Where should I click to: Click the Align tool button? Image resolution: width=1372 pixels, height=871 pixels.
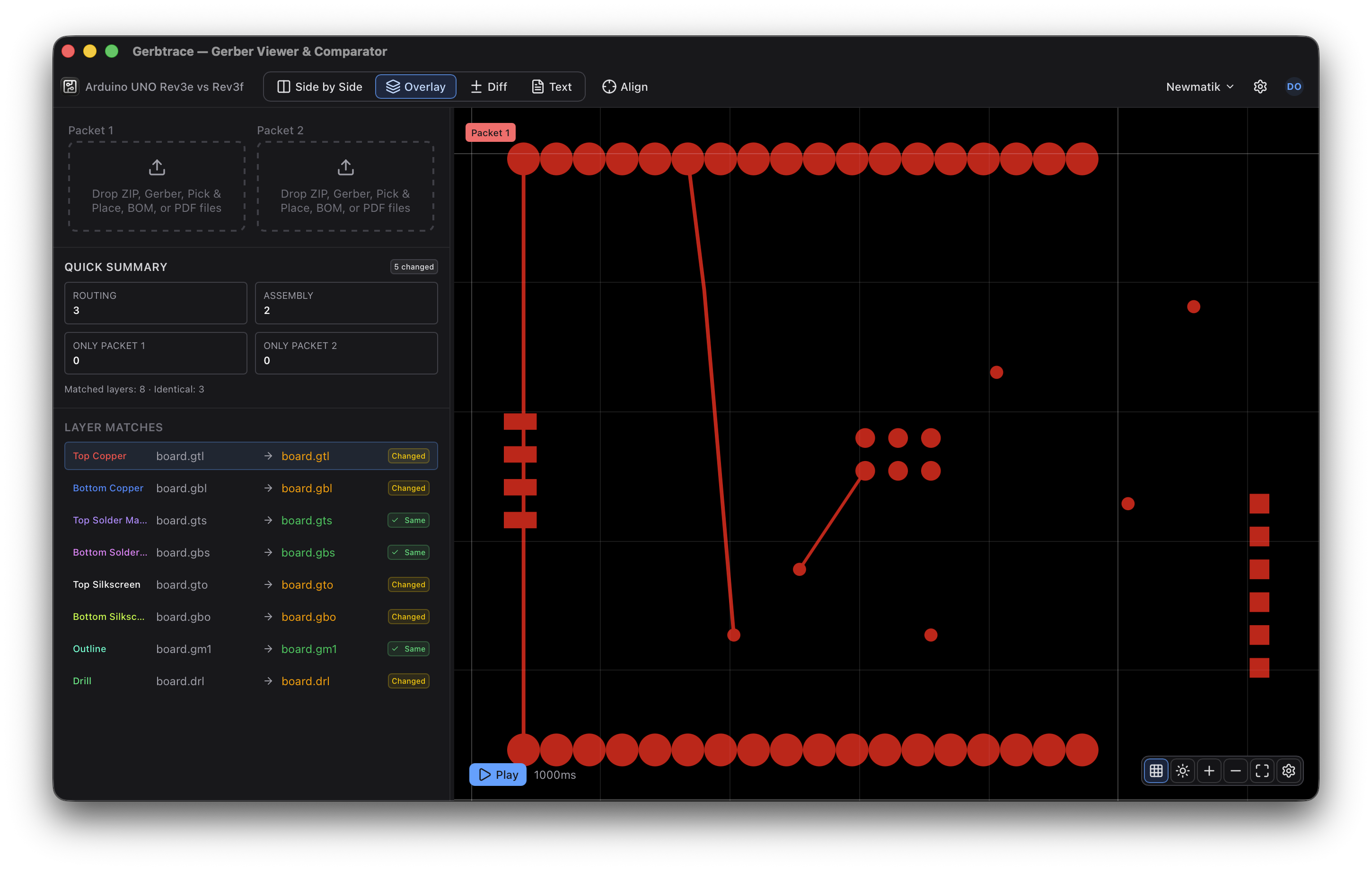click(x=625, y=87)
